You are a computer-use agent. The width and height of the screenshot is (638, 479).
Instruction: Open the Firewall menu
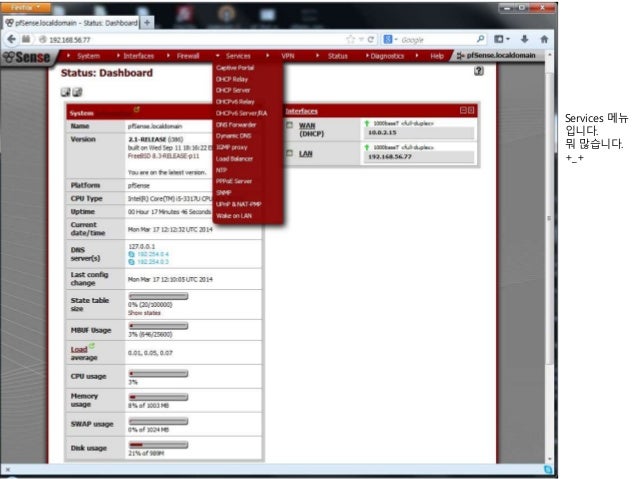tap(188, 56)
